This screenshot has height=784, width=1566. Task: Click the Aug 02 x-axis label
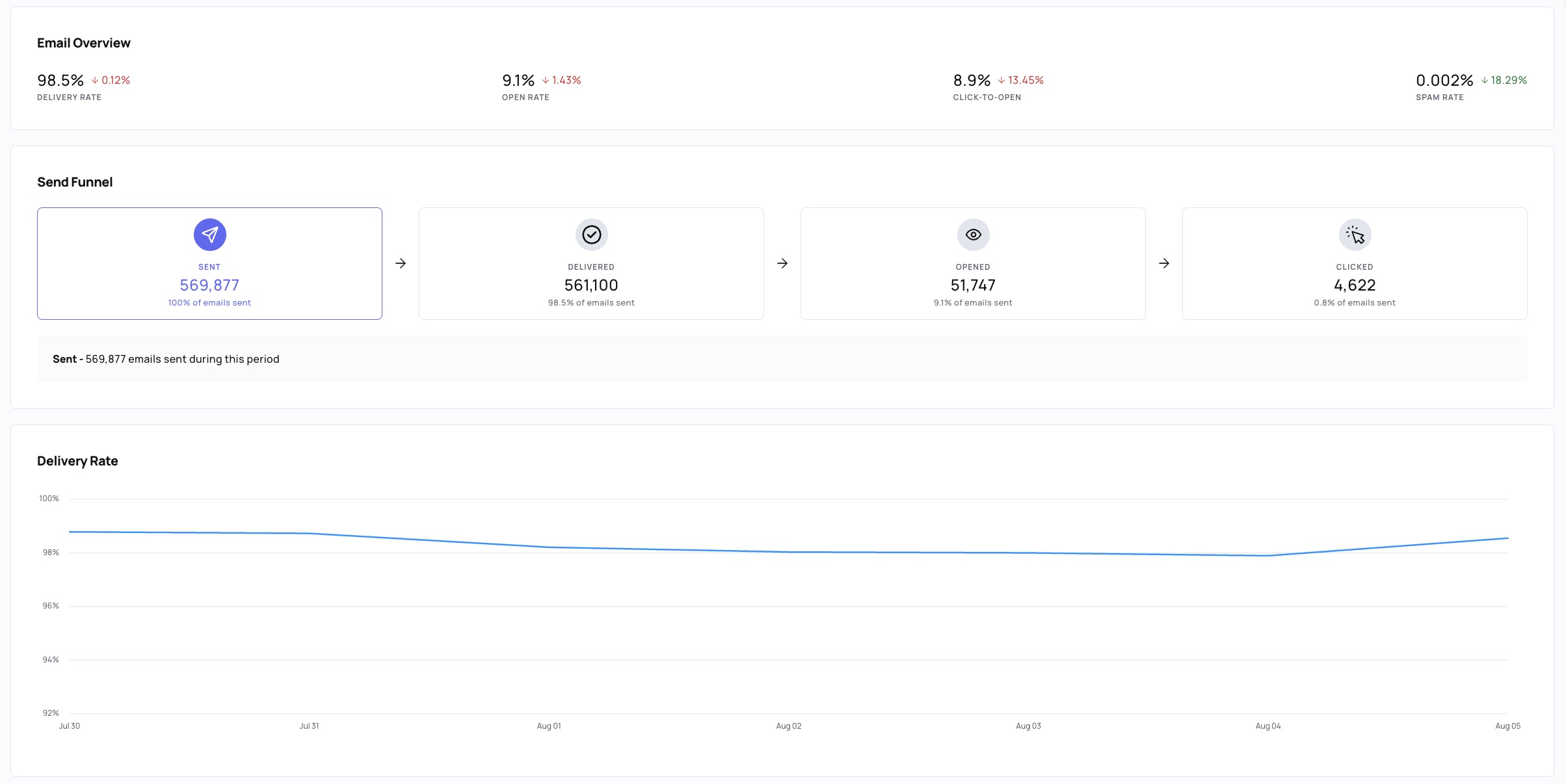(789, 726)
